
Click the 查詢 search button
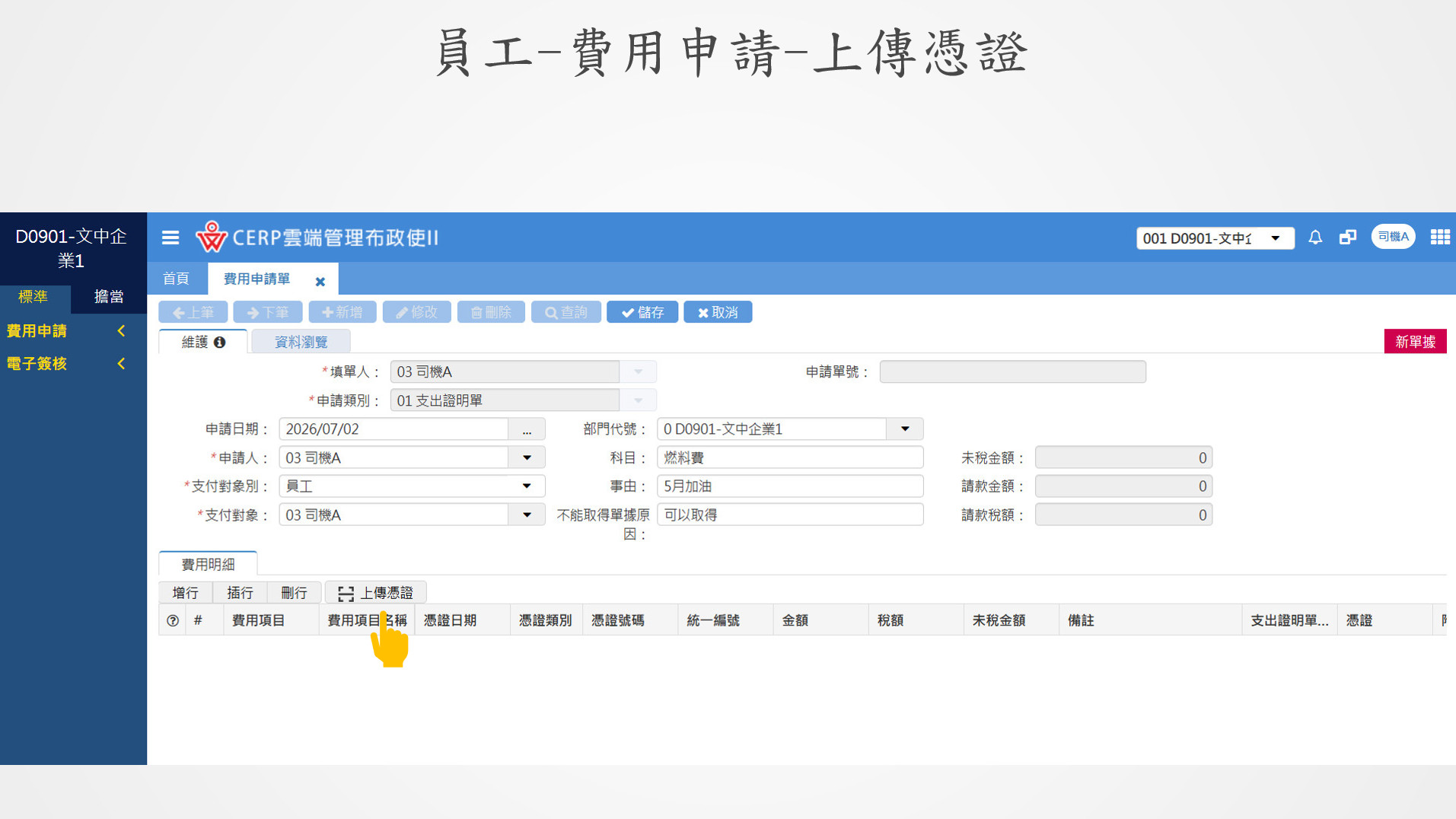pyautogui.click(x=566, y=312)
